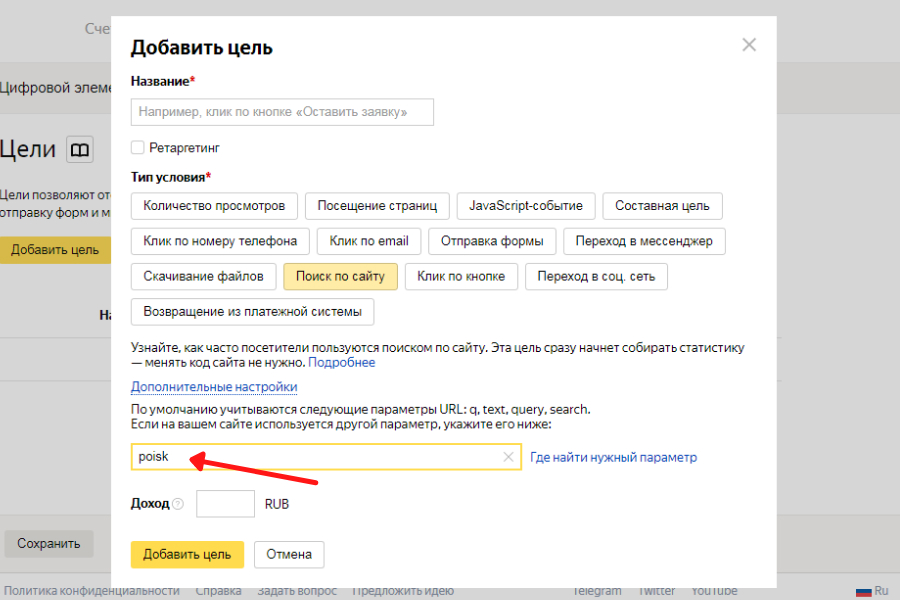Pick Переход в мессенджер condition type
The height and width of the screenshot is (600, 900).
point(644,241)
